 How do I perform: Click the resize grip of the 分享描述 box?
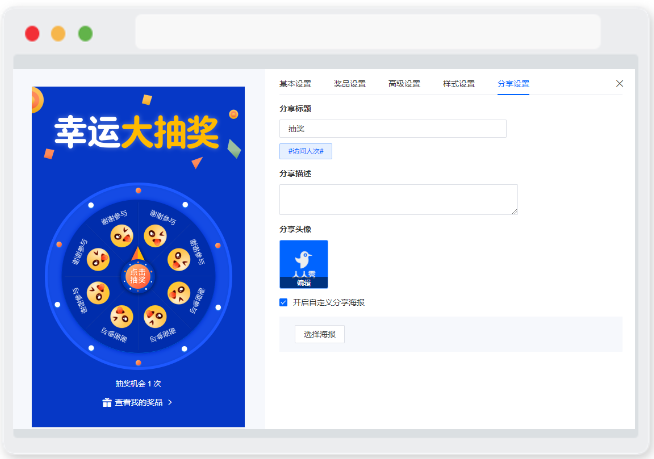click(514, 212)
